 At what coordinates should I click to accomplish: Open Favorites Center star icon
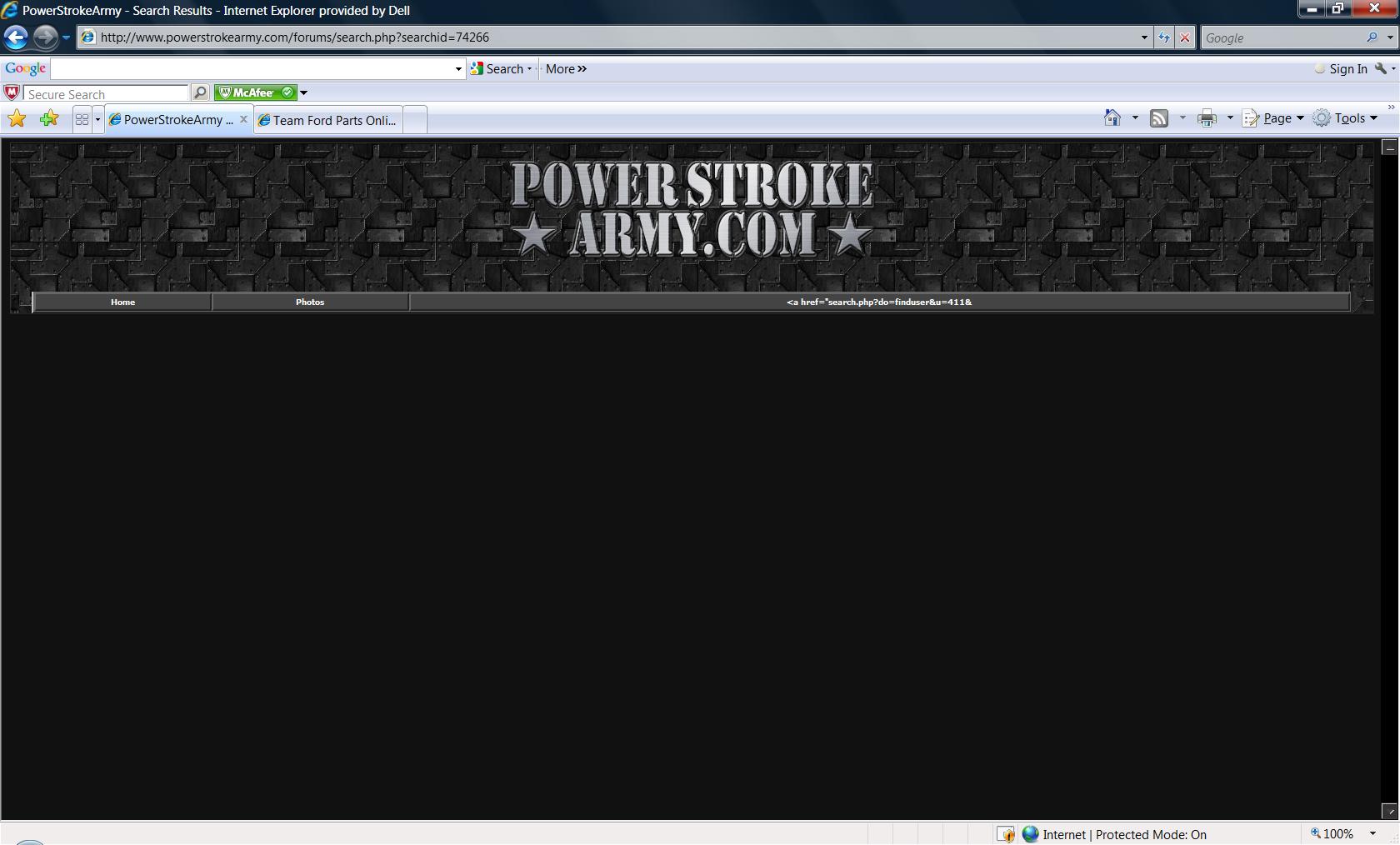coord(17,118)
